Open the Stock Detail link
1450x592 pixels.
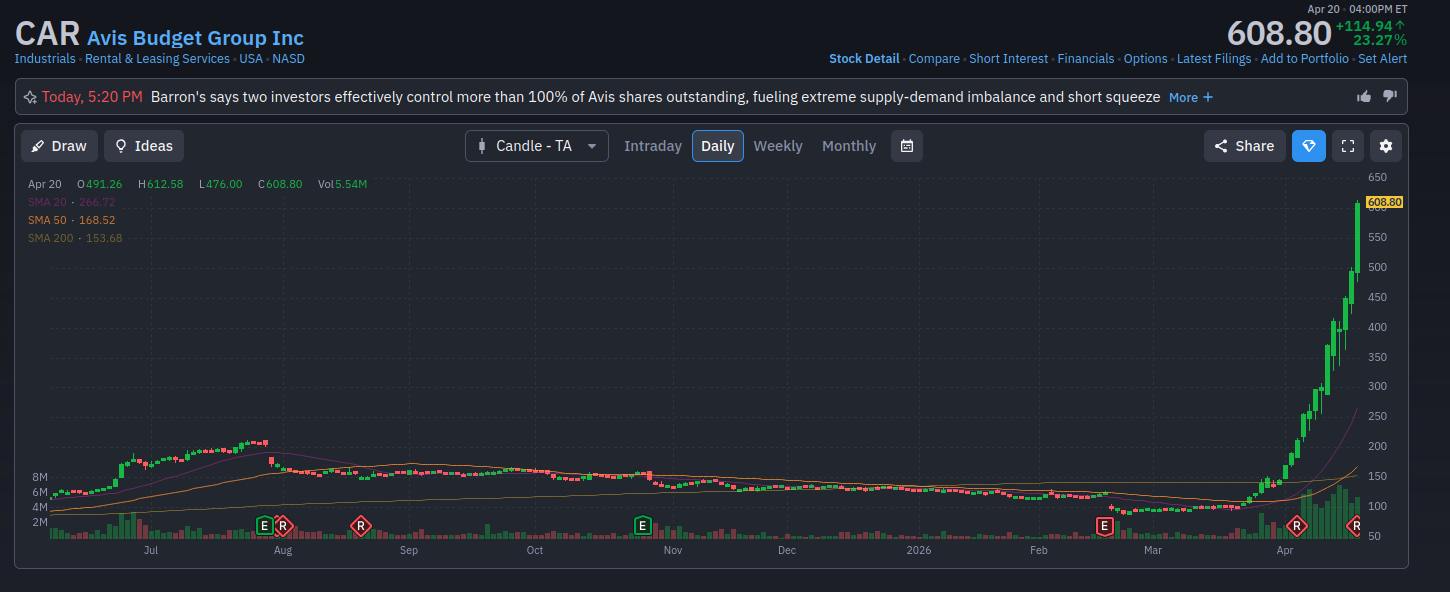pyautogui.click(x=864, y=59)
